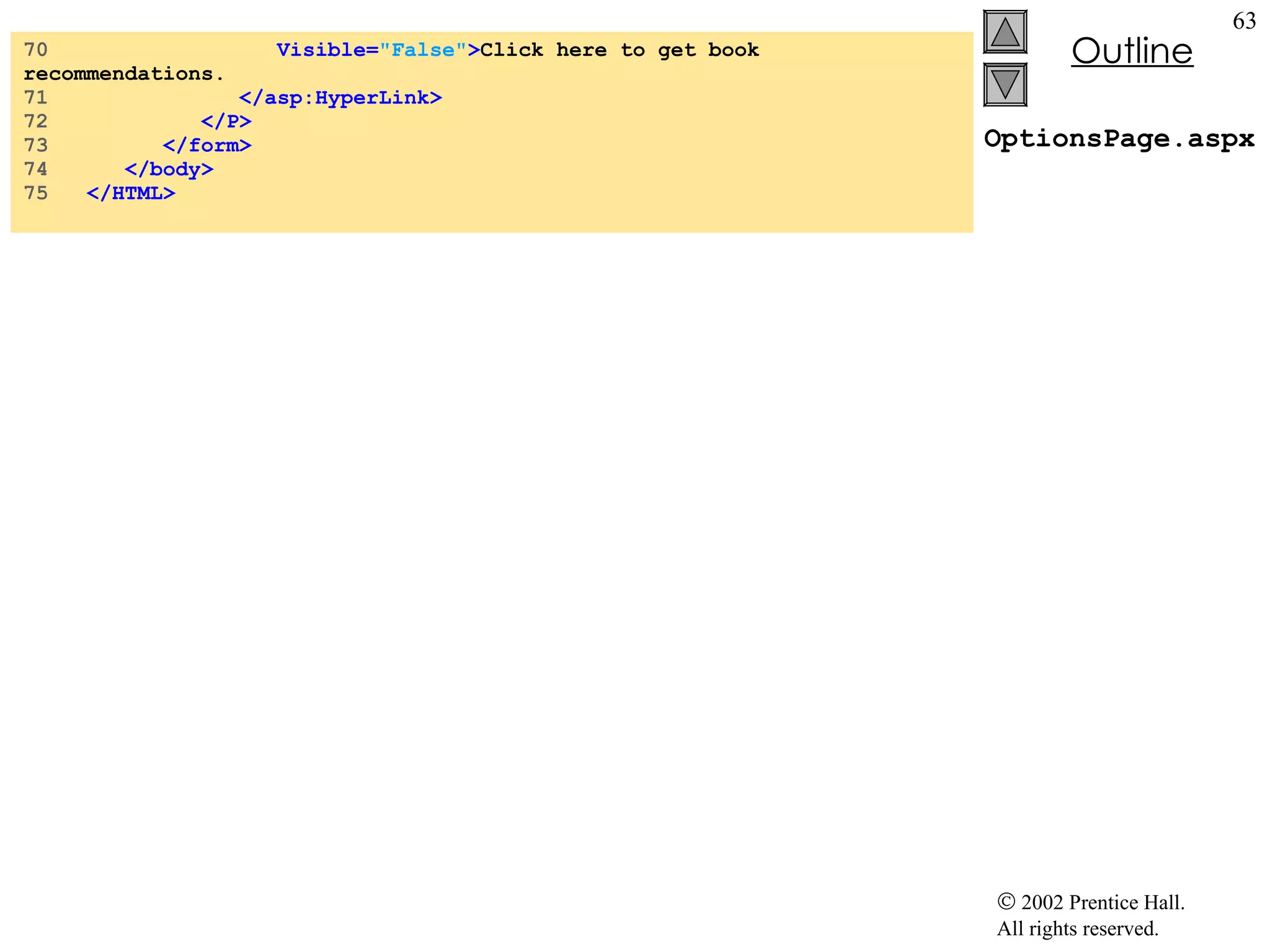Select the </asp:HyperLink> closing tag
Screen dimensions: 1270x952
click(340, 98)
